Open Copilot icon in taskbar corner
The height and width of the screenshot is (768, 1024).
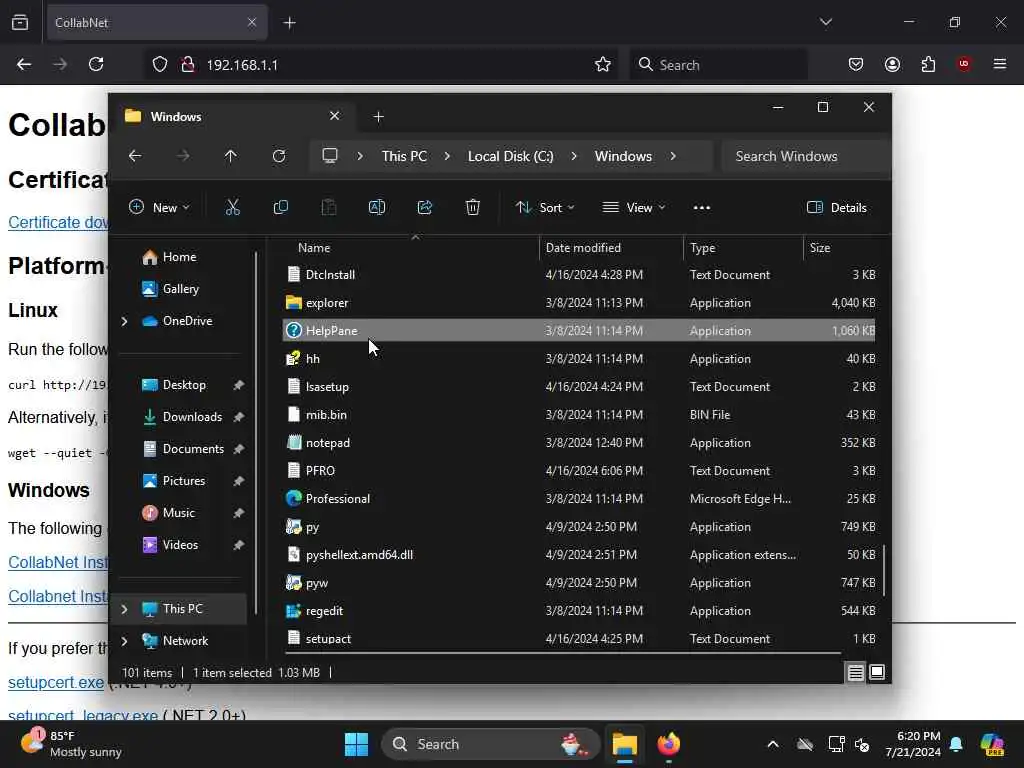(x=992, y=744)
